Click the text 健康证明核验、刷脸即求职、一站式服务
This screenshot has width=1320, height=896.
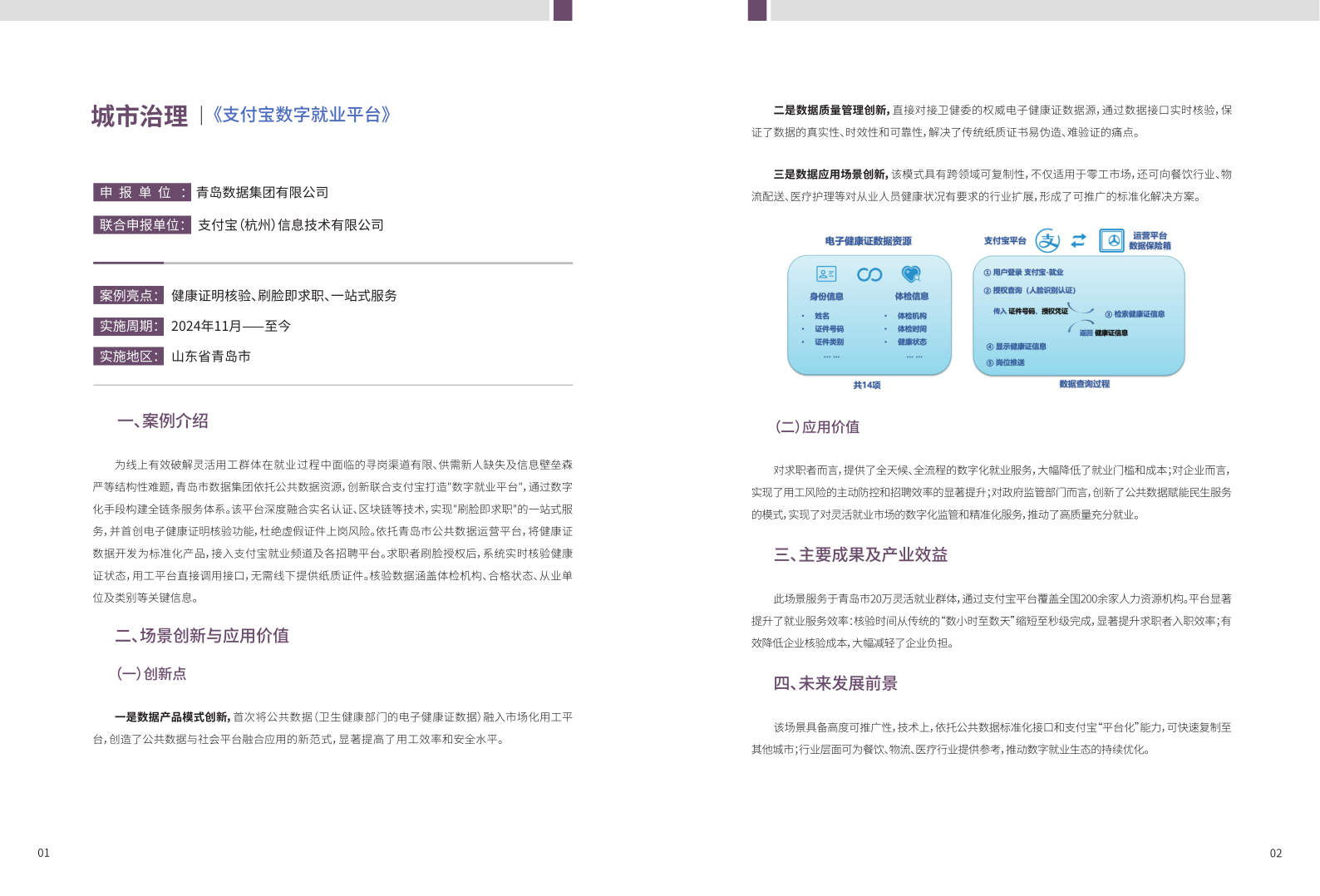point(284,296)
